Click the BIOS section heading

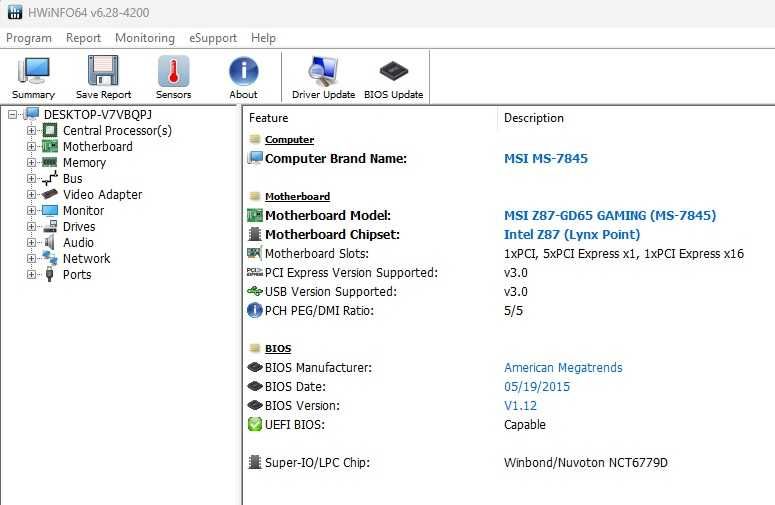pos(278,348)
